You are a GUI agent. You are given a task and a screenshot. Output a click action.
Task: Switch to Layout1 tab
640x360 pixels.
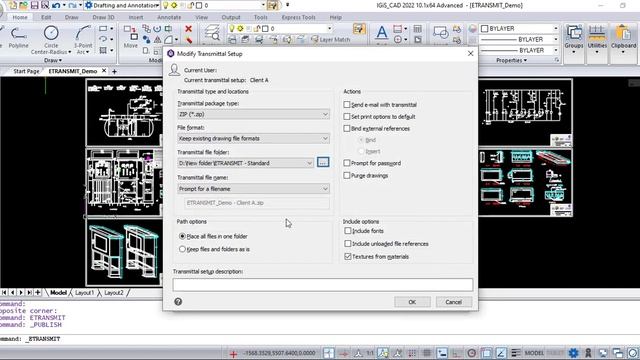pyautogui.click(x=84, y=293)
